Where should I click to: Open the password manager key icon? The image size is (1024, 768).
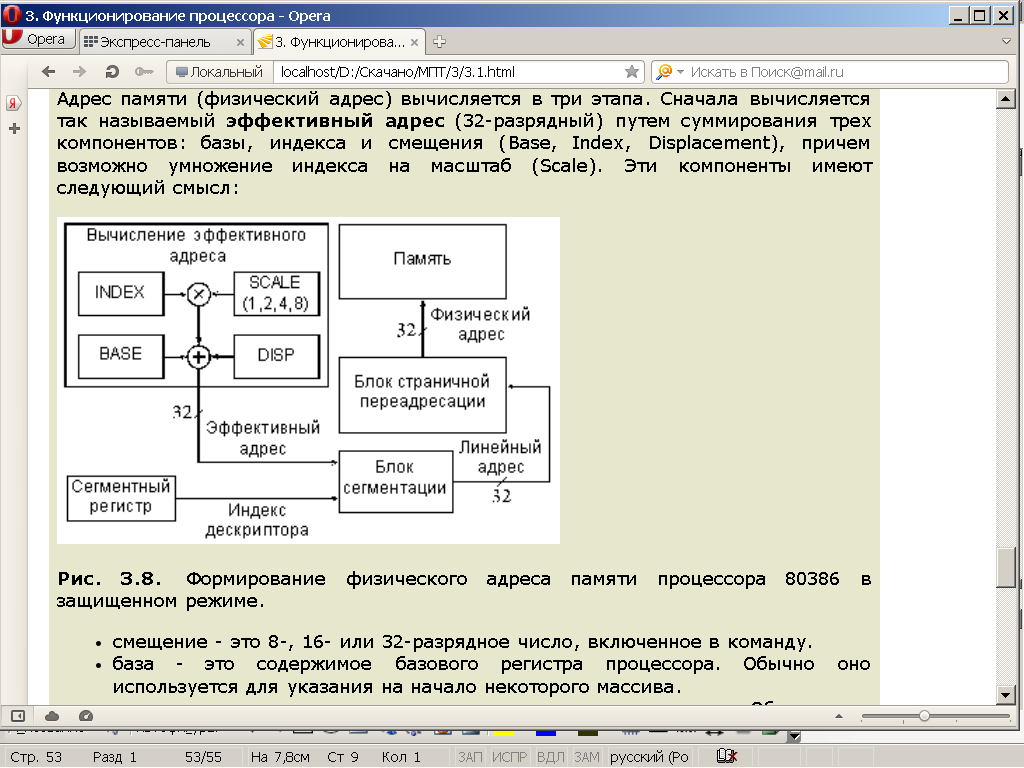[144, 72]
